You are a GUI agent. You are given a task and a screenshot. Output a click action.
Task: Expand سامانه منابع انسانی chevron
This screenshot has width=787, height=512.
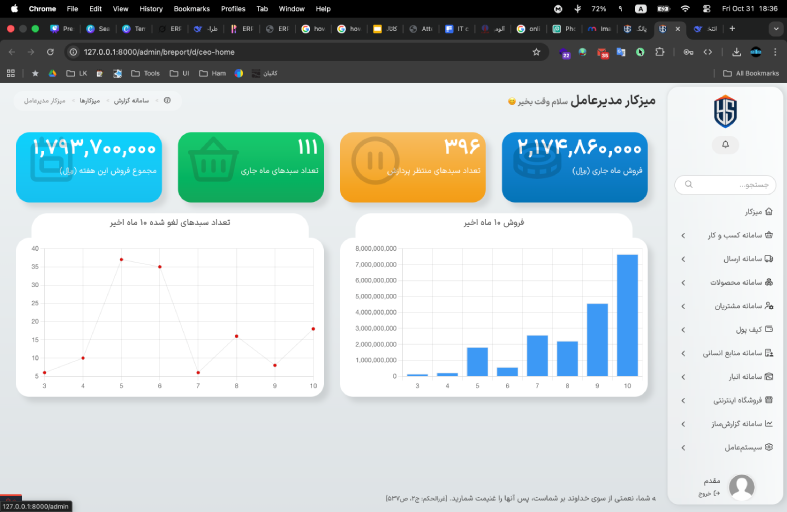(x=683, y=353)
